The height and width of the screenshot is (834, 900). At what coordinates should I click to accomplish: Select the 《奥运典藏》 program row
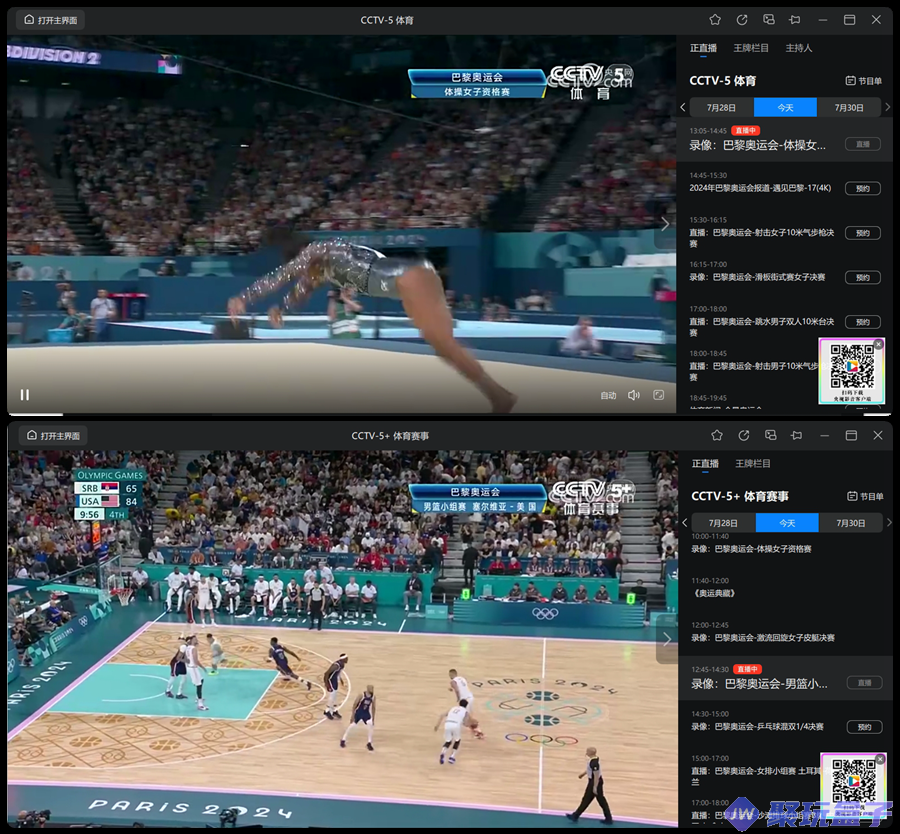point(786,589)
